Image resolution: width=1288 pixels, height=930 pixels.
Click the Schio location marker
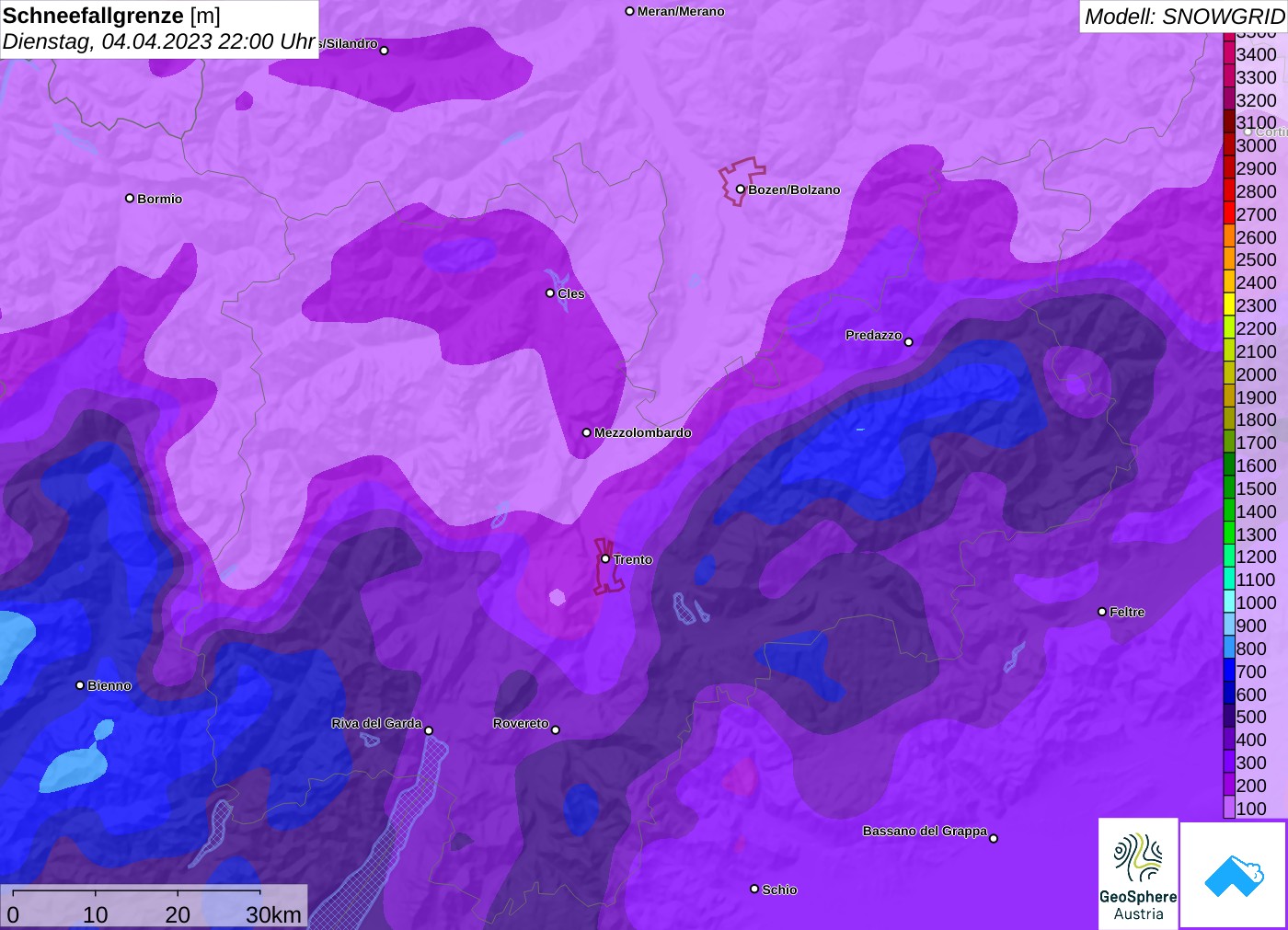(754, 890)
